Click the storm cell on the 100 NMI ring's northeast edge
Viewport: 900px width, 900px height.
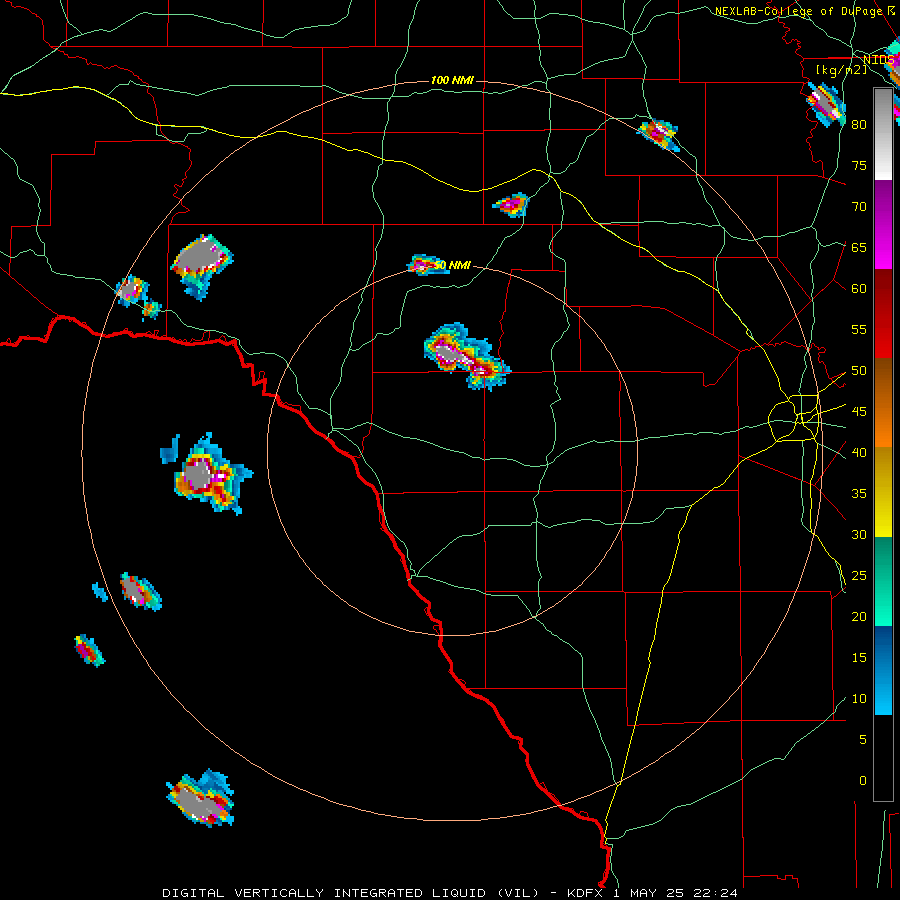point(659,134)
